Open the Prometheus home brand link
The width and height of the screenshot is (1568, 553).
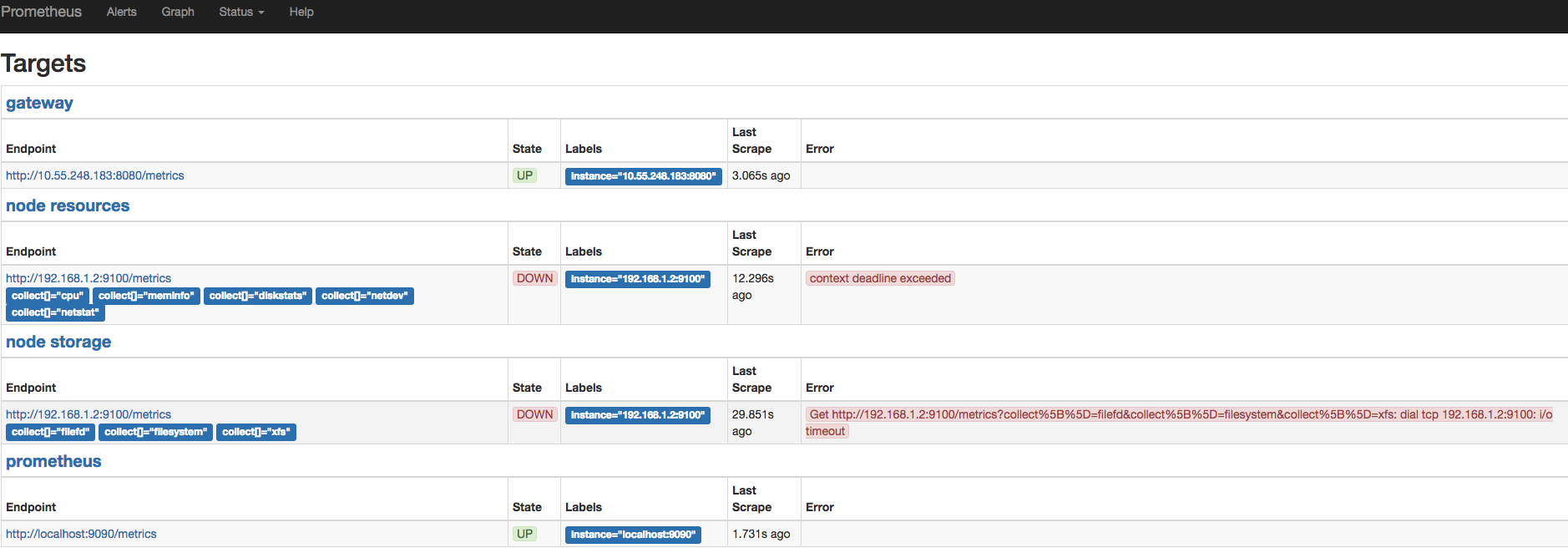(41, 12)
